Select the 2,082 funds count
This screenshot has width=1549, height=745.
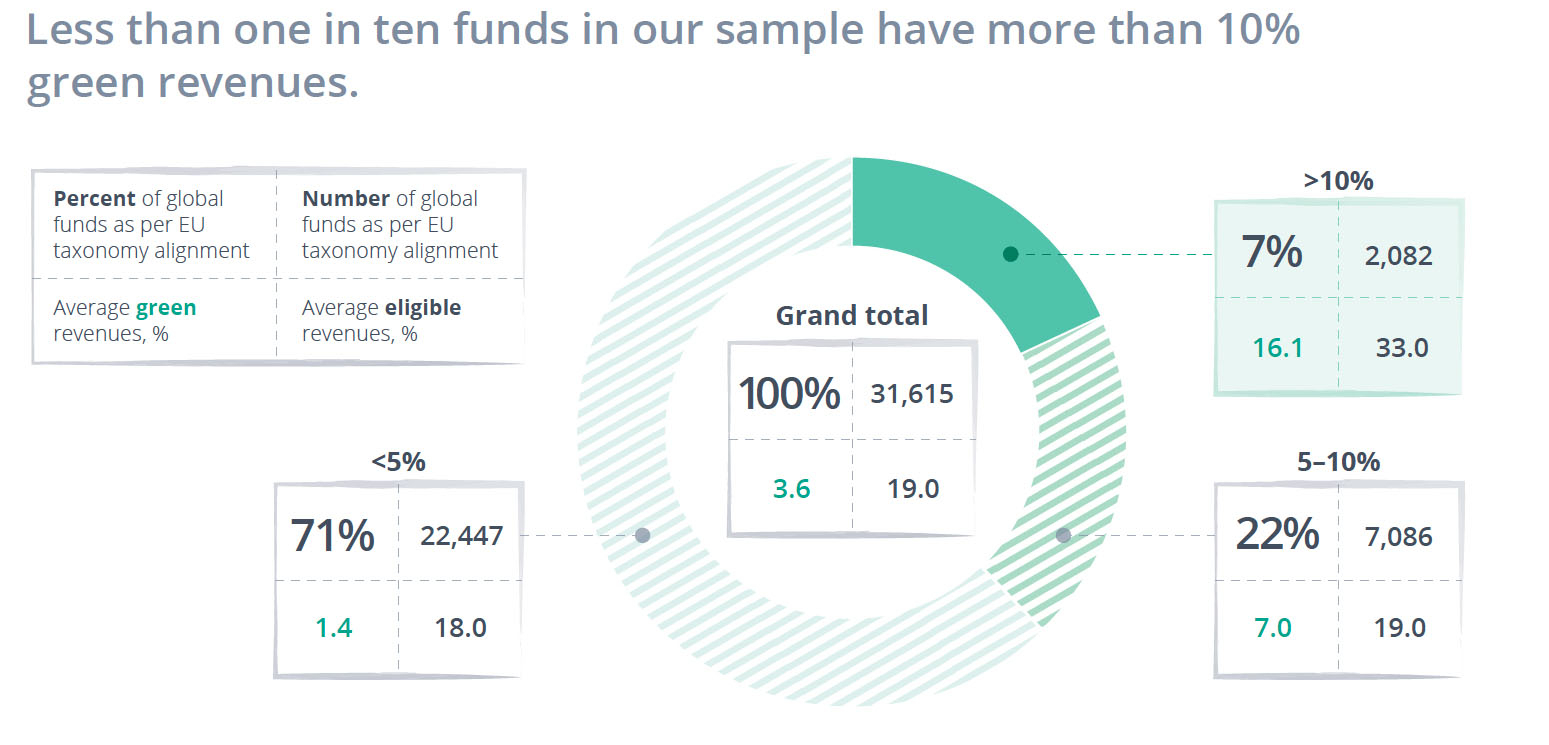pos(1398,256)
